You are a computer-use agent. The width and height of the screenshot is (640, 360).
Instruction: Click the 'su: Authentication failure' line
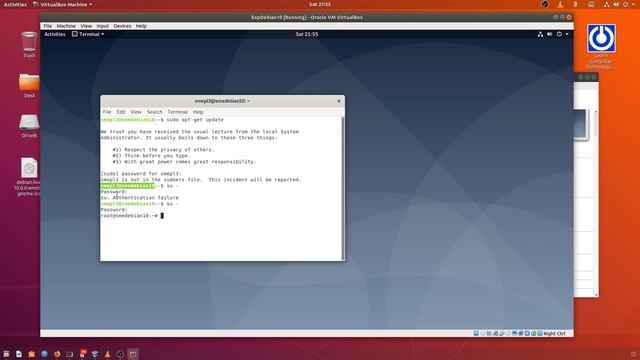[140, 198]
